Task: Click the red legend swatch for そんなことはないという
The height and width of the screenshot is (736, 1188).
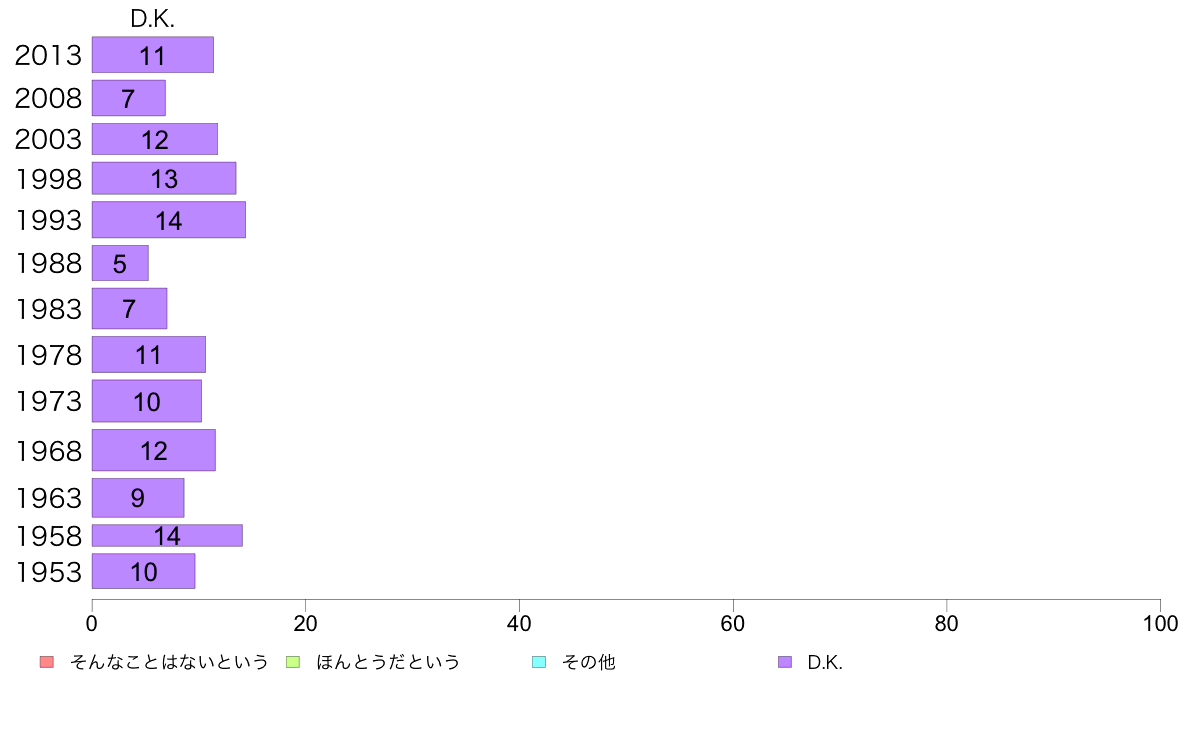Action: point(47,662)
